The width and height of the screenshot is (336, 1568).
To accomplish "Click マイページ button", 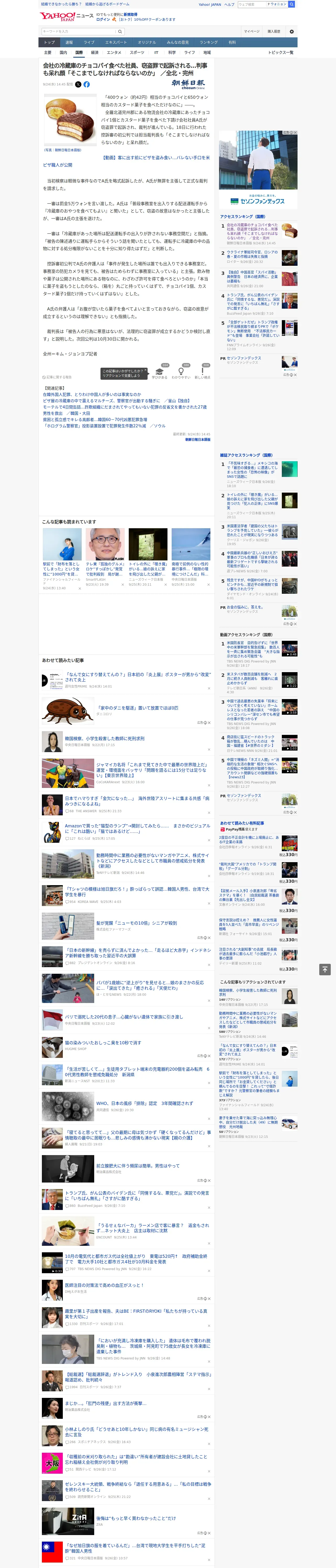I will point(251,32).
